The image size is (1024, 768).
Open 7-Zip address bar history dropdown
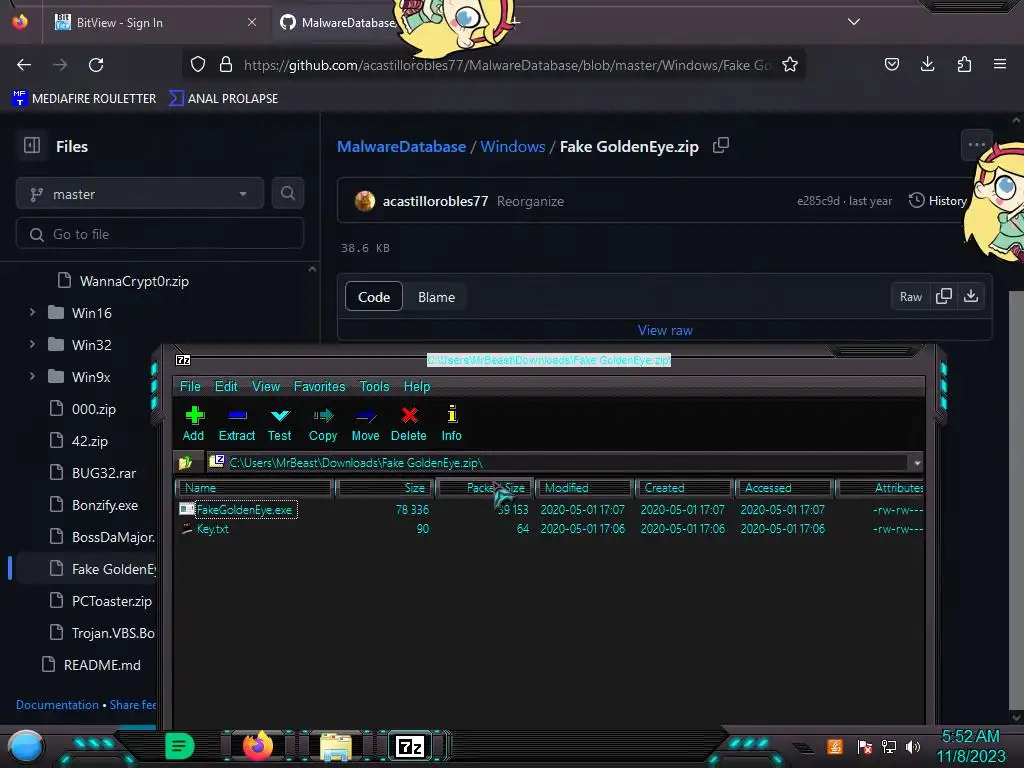pyautogui.click(x=917, y=462)
